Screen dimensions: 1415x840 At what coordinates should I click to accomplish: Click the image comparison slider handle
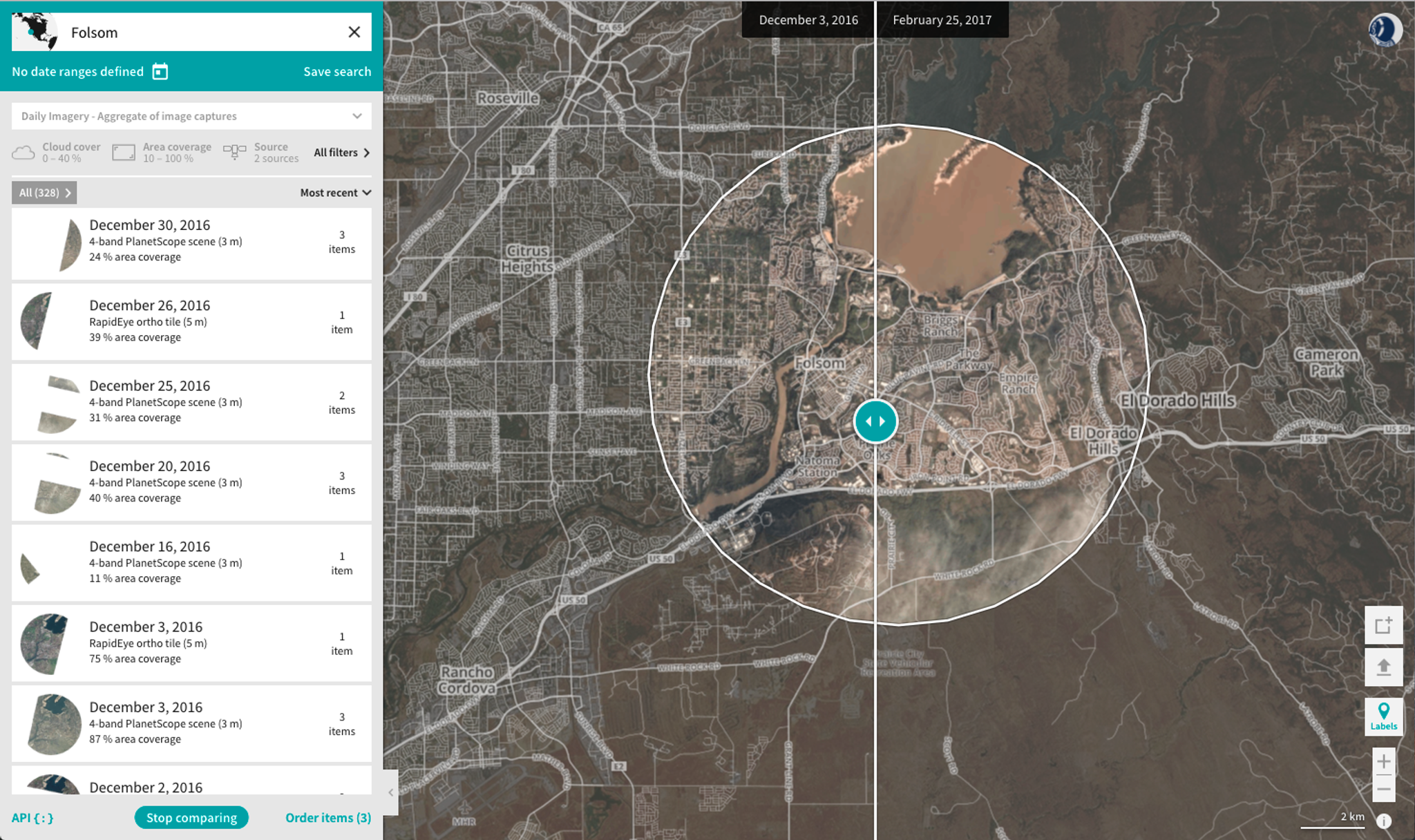pos(875,421)
